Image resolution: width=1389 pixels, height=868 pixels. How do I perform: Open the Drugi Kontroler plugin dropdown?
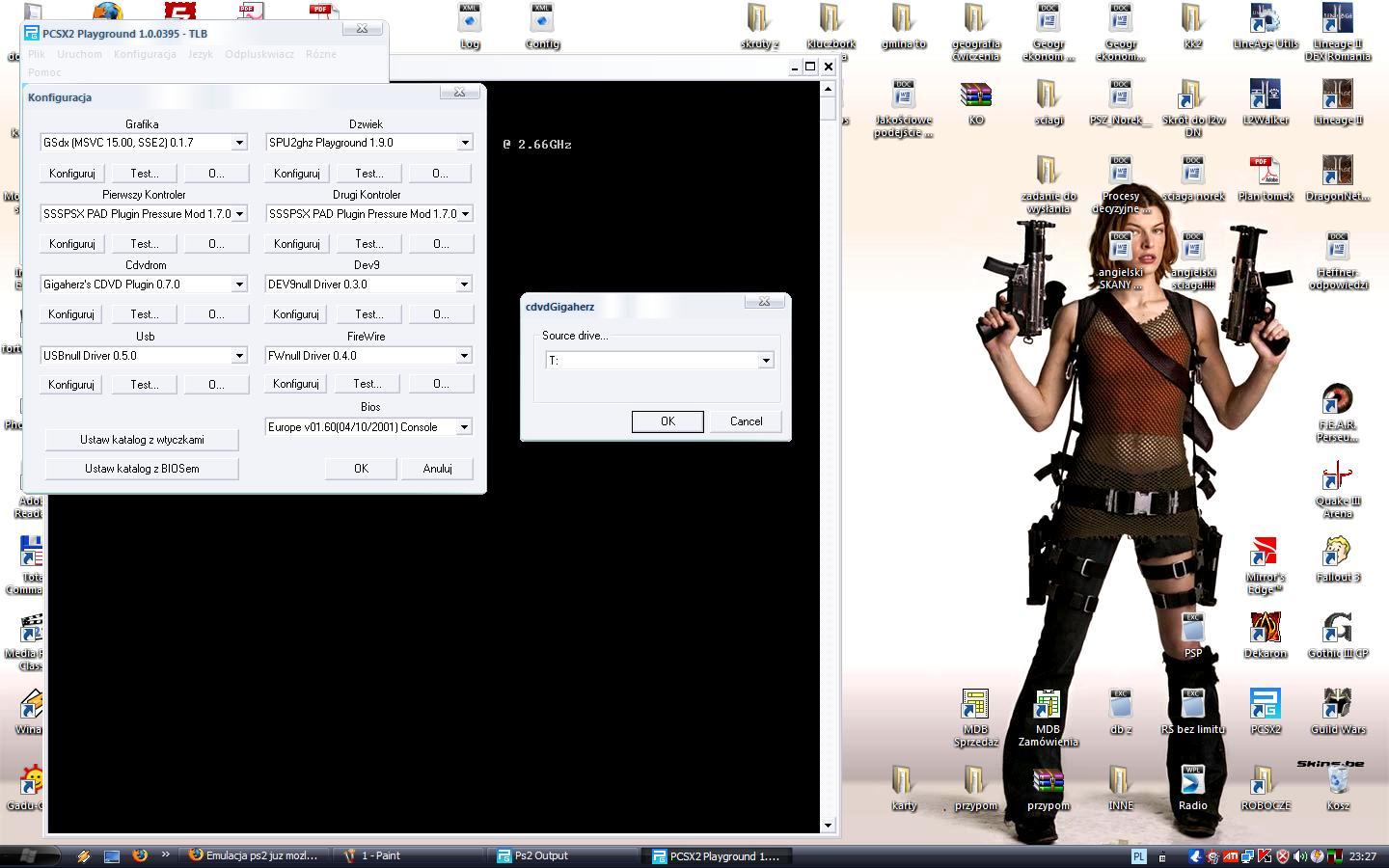465,214
